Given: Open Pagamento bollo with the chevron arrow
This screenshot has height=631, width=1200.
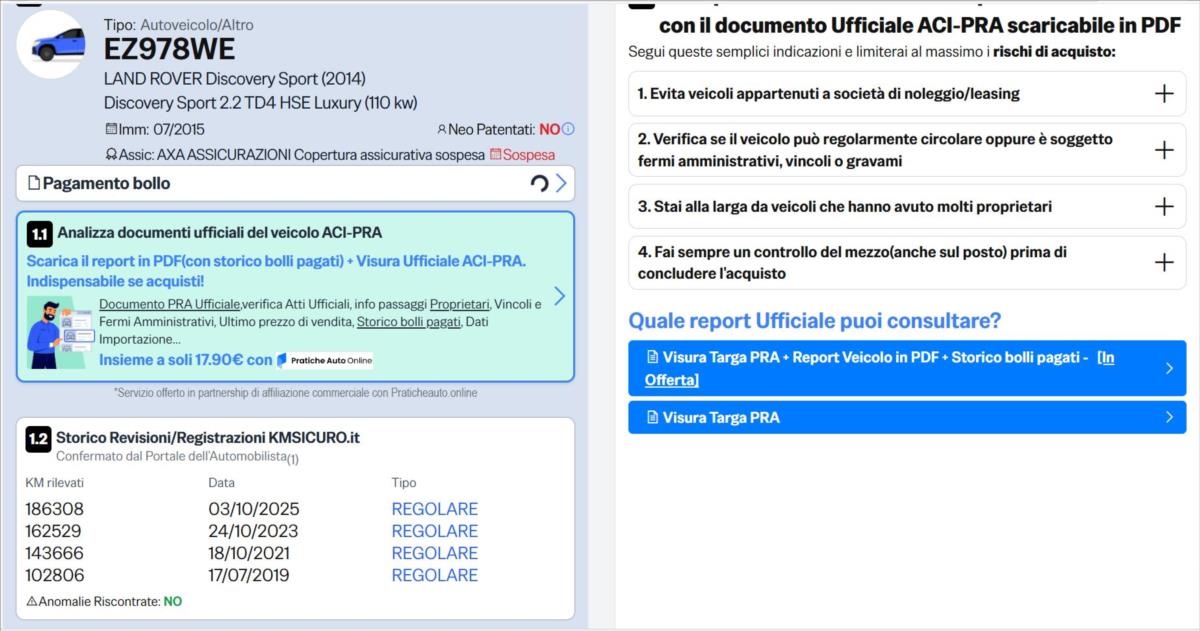Looking at the screenshot, I should coord(561,183).
